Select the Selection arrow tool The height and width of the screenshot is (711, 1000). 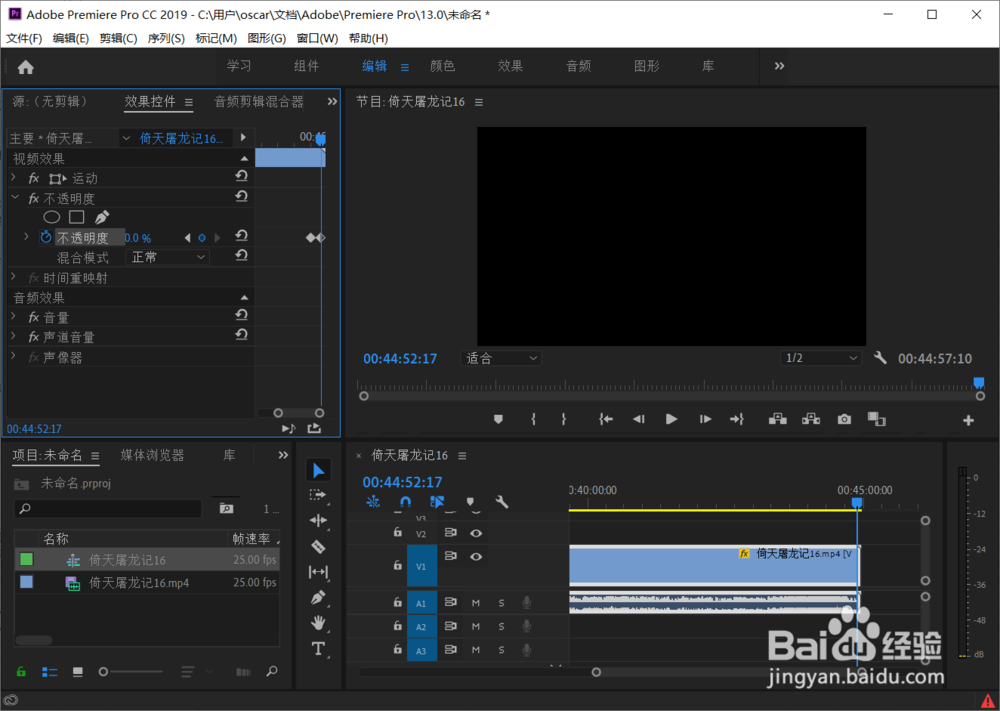tap(318, 471)
